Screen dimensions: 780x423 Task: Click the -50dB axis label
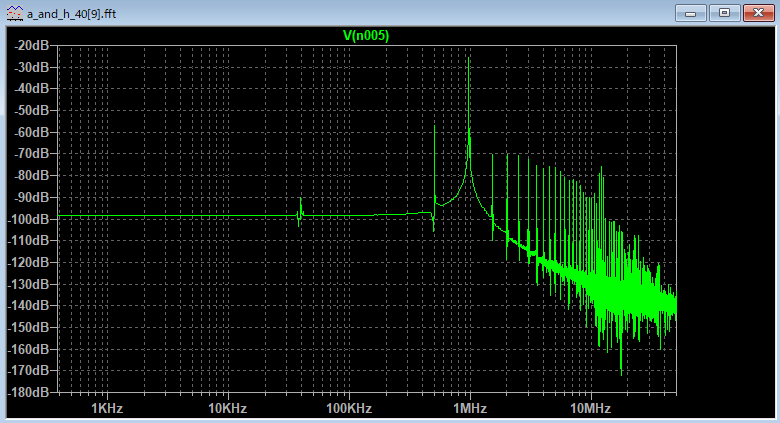tap(32, 110)
